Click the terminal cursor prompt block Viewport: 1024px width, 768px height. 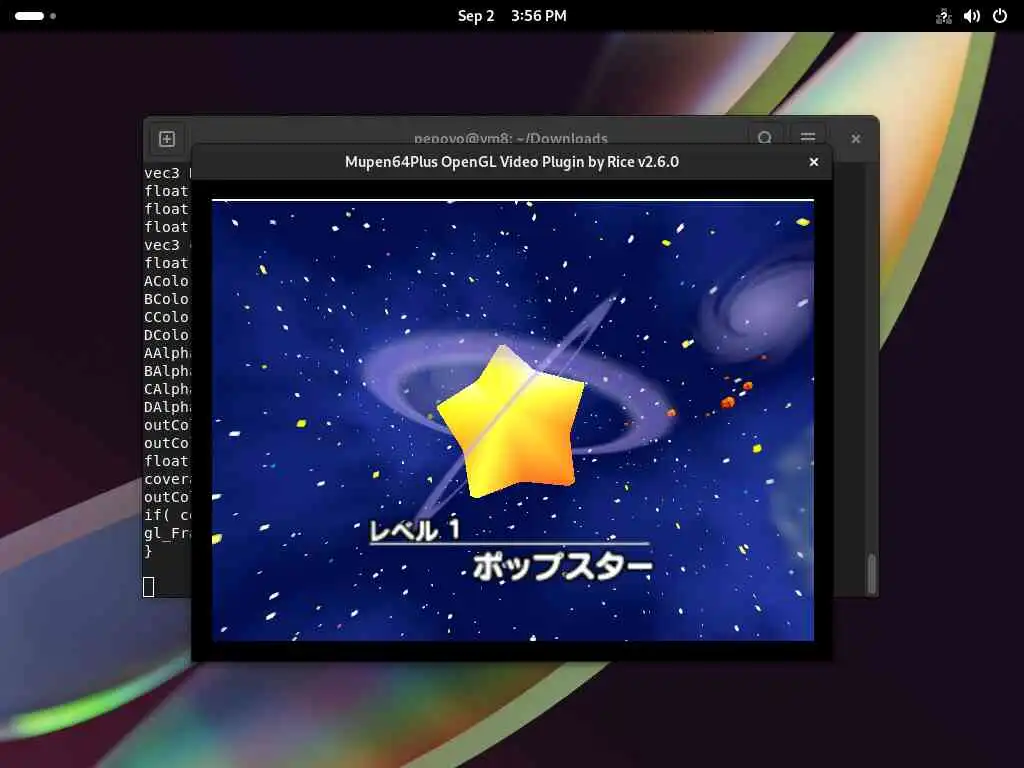149,586
